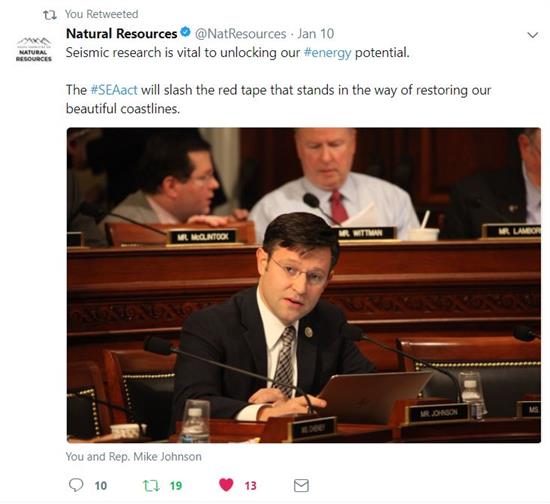Viewport: 550px width, 504px height.
Task: Open the #energy hashtag
Action: pos(327,53)
